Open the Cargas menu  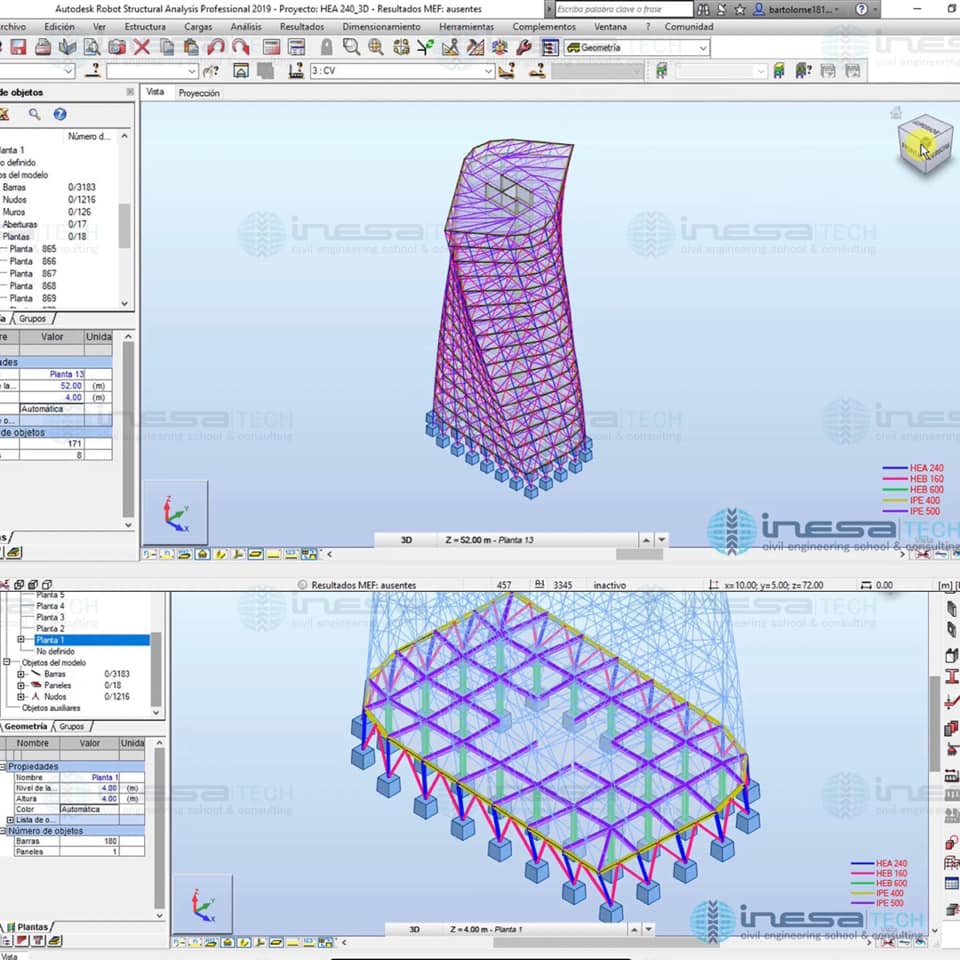(198, 27)
